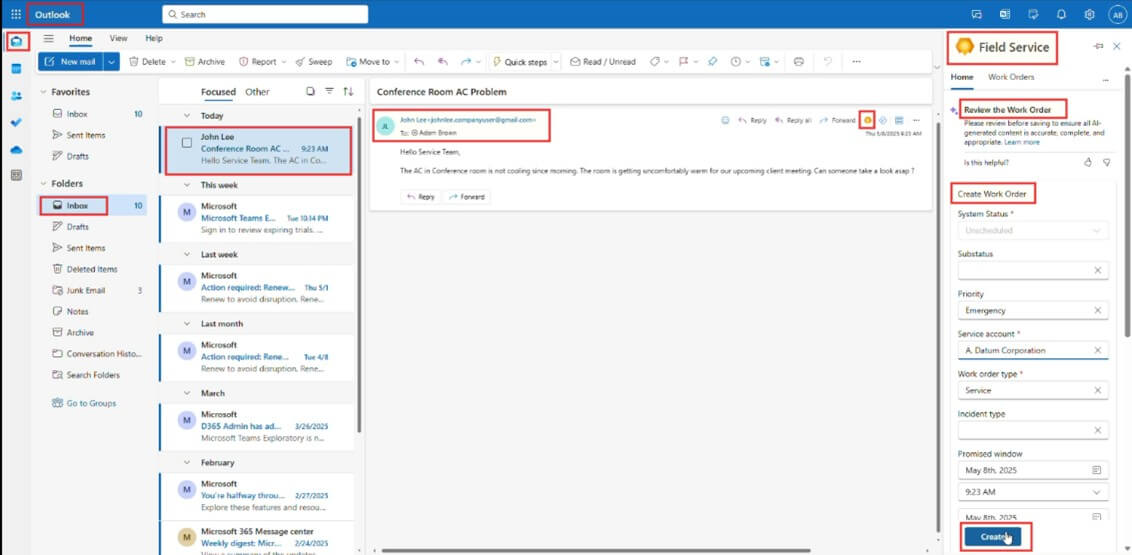Archive the selected message
Image resolution: width=1132 pixels, height=555 pixels.
point(205,62)
